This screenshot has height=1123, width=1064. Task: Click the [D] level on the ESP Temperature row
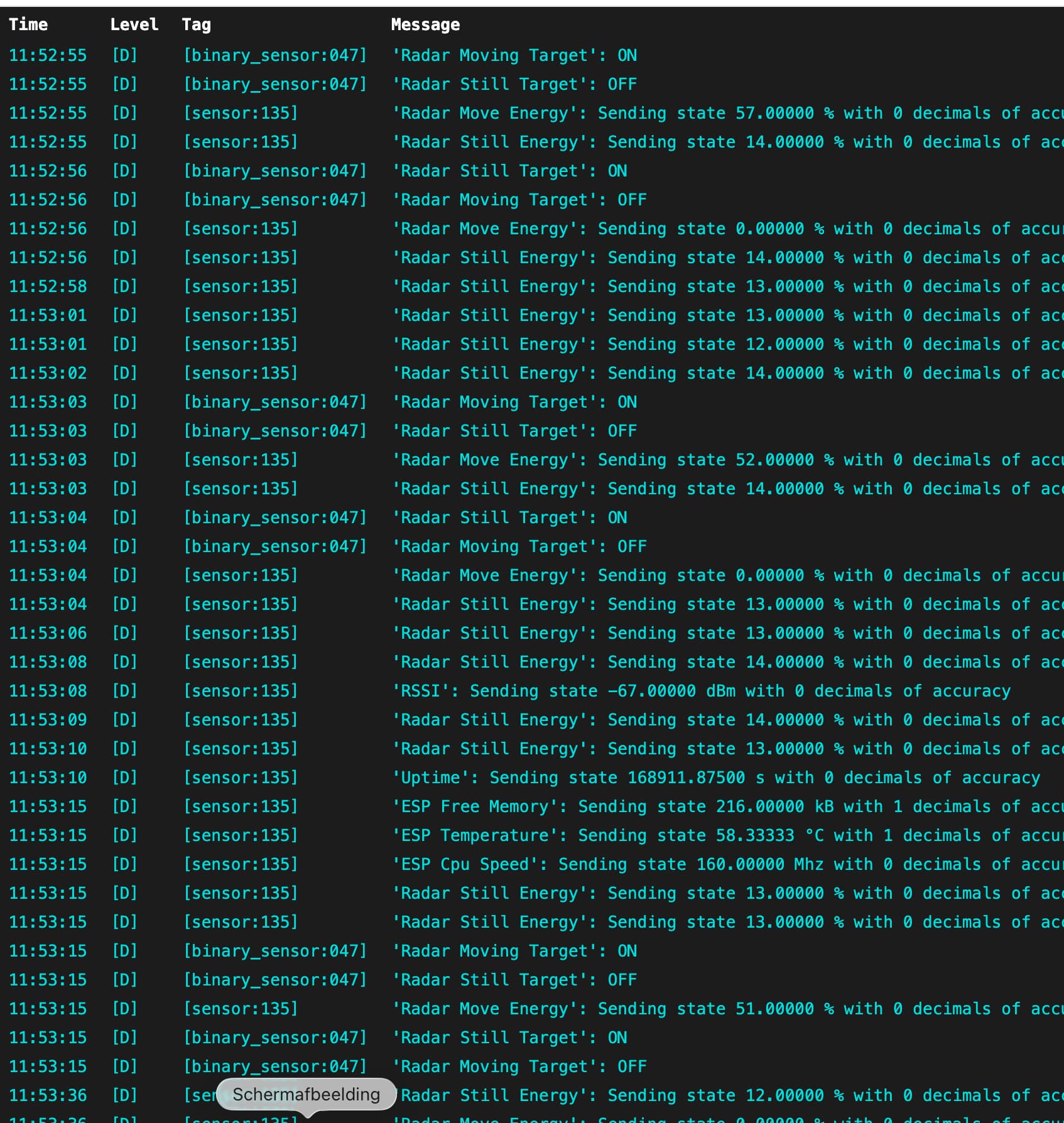point(124,835)
